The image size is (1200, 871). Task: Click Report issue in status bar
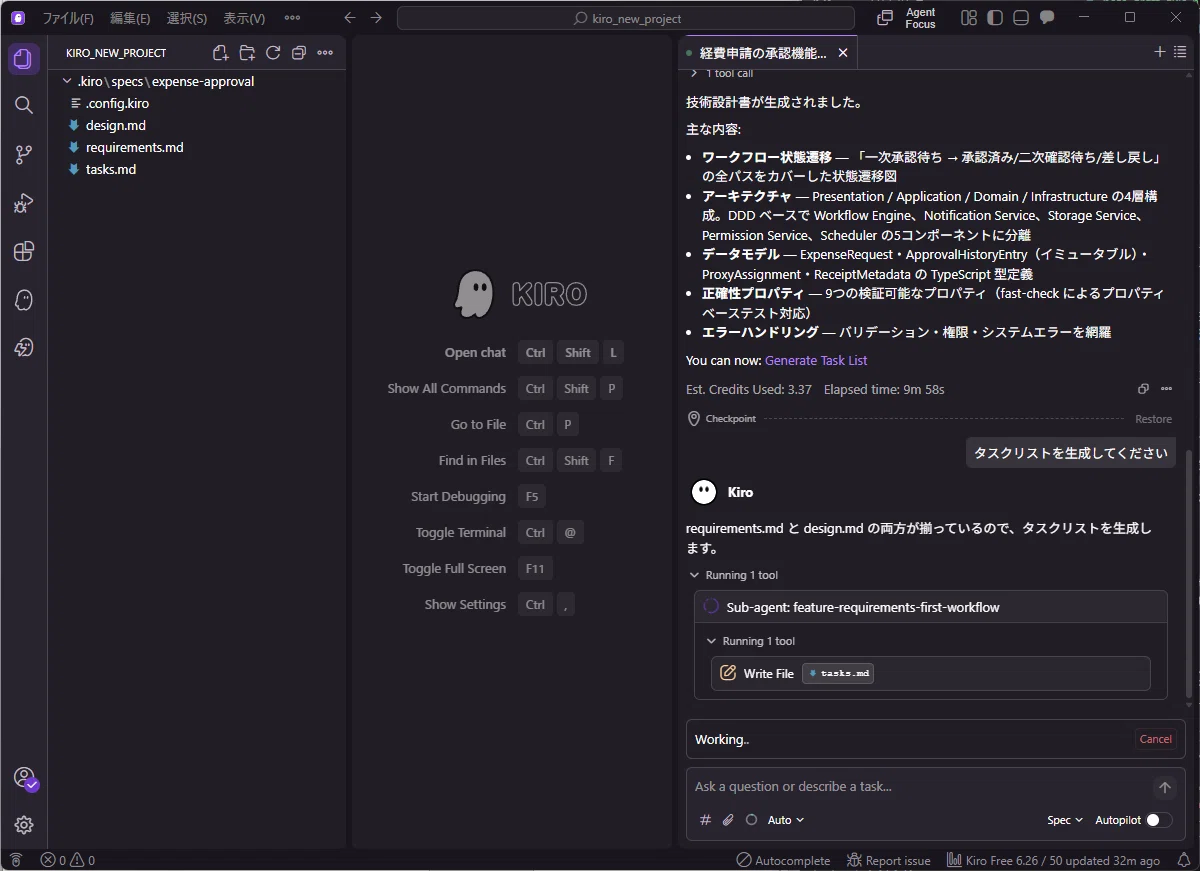(x=888, y=860)
